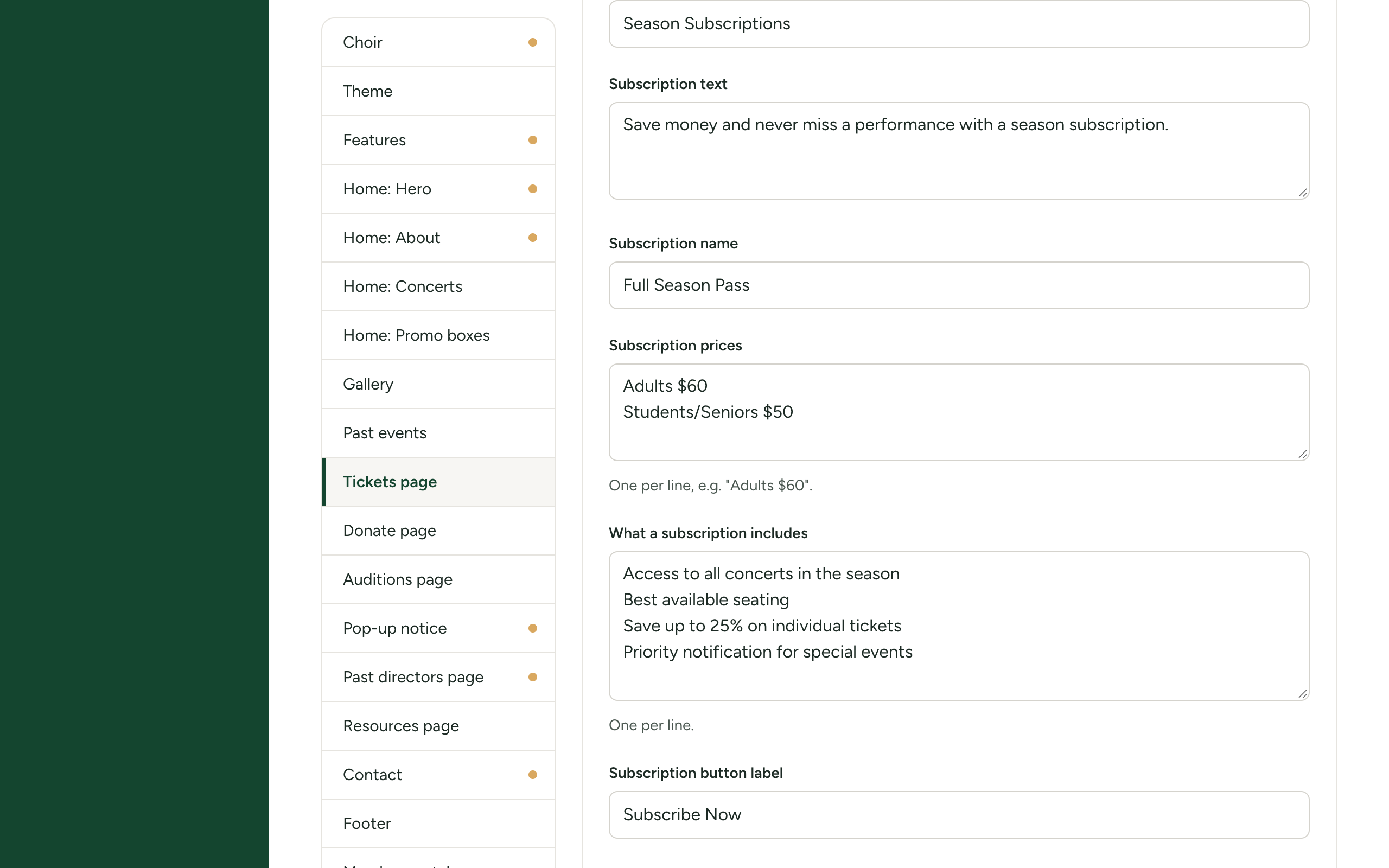
Task: Open the Resources page section
Action: coord(438,726)
